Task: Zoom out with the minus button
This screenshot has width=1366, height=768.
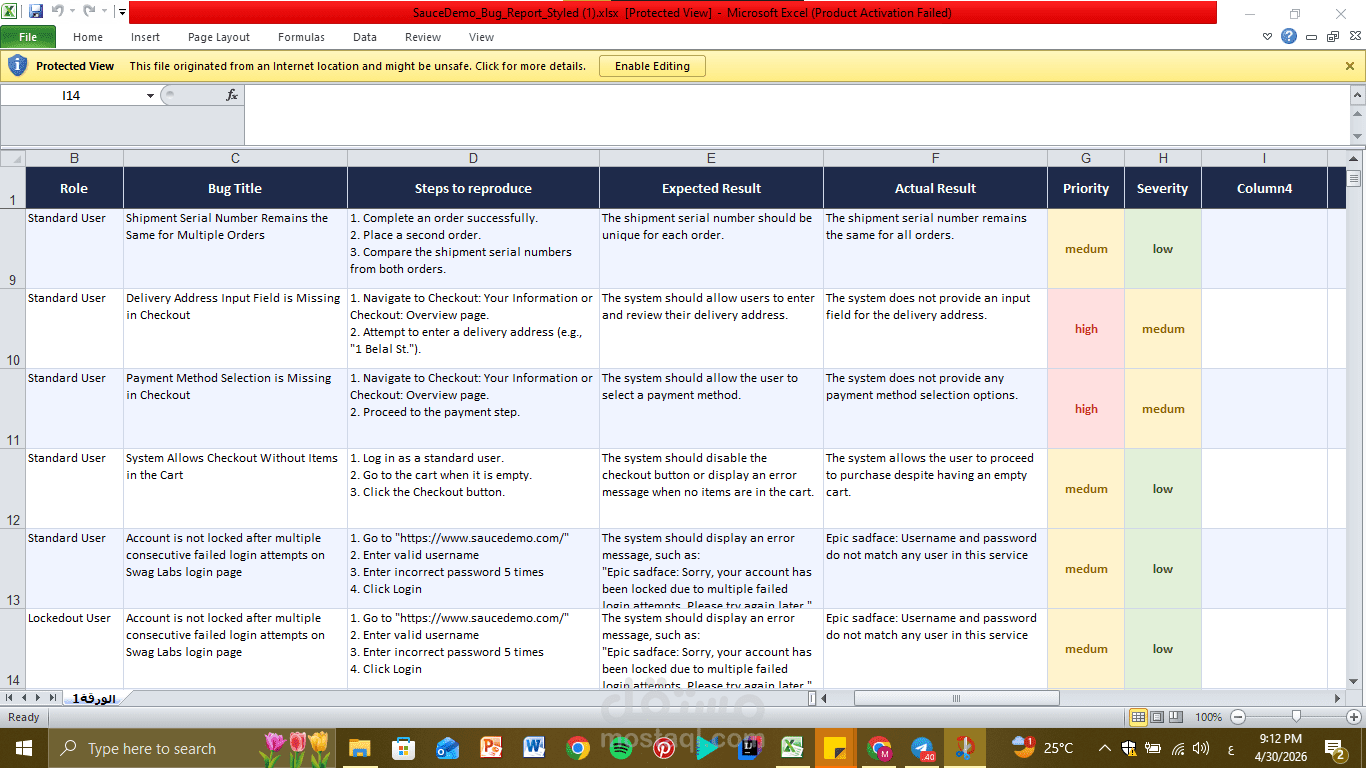Action: pos(1238,717)
